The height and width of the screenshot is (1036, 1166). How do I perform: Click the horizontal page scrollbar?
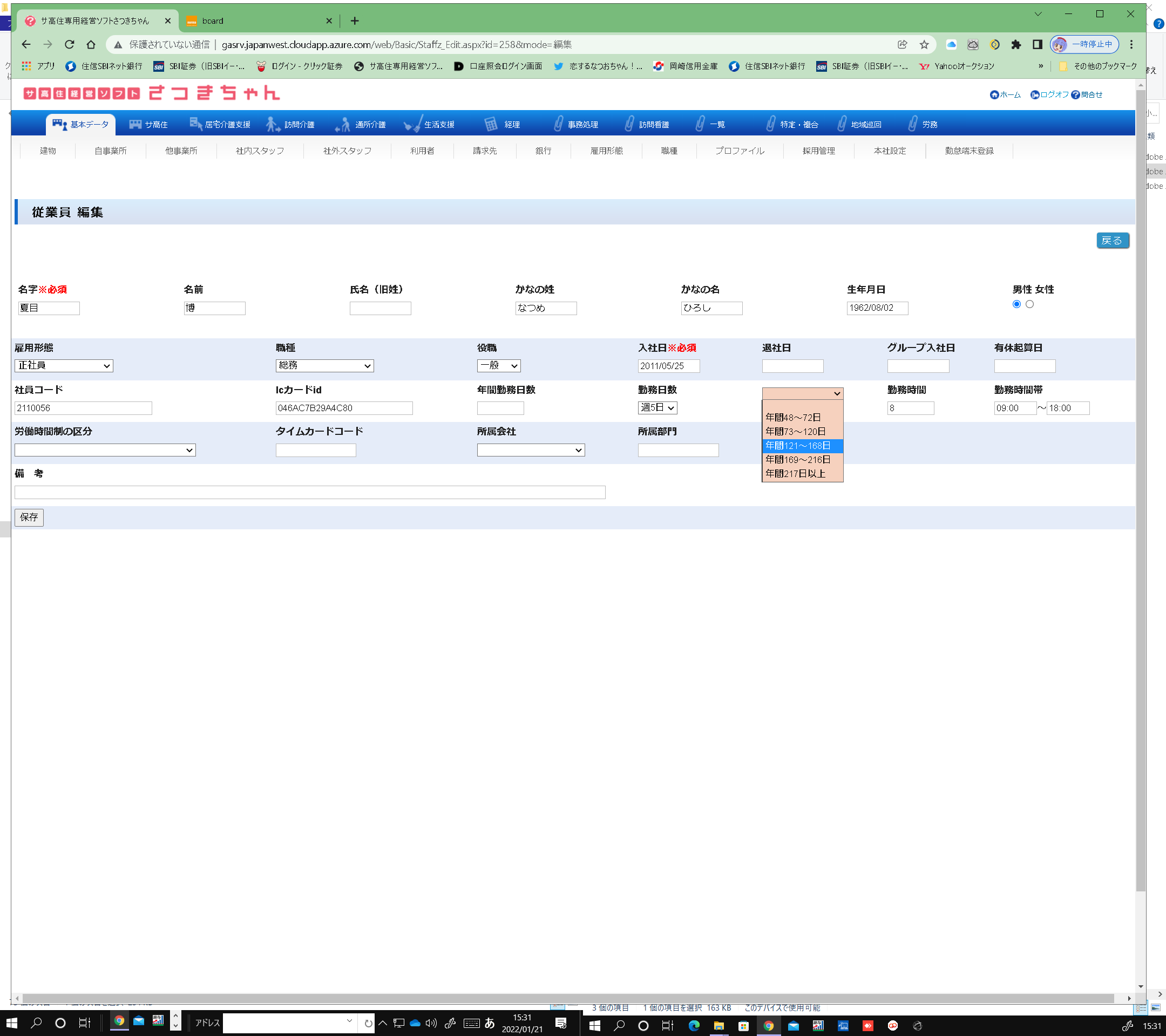point(571,998)
